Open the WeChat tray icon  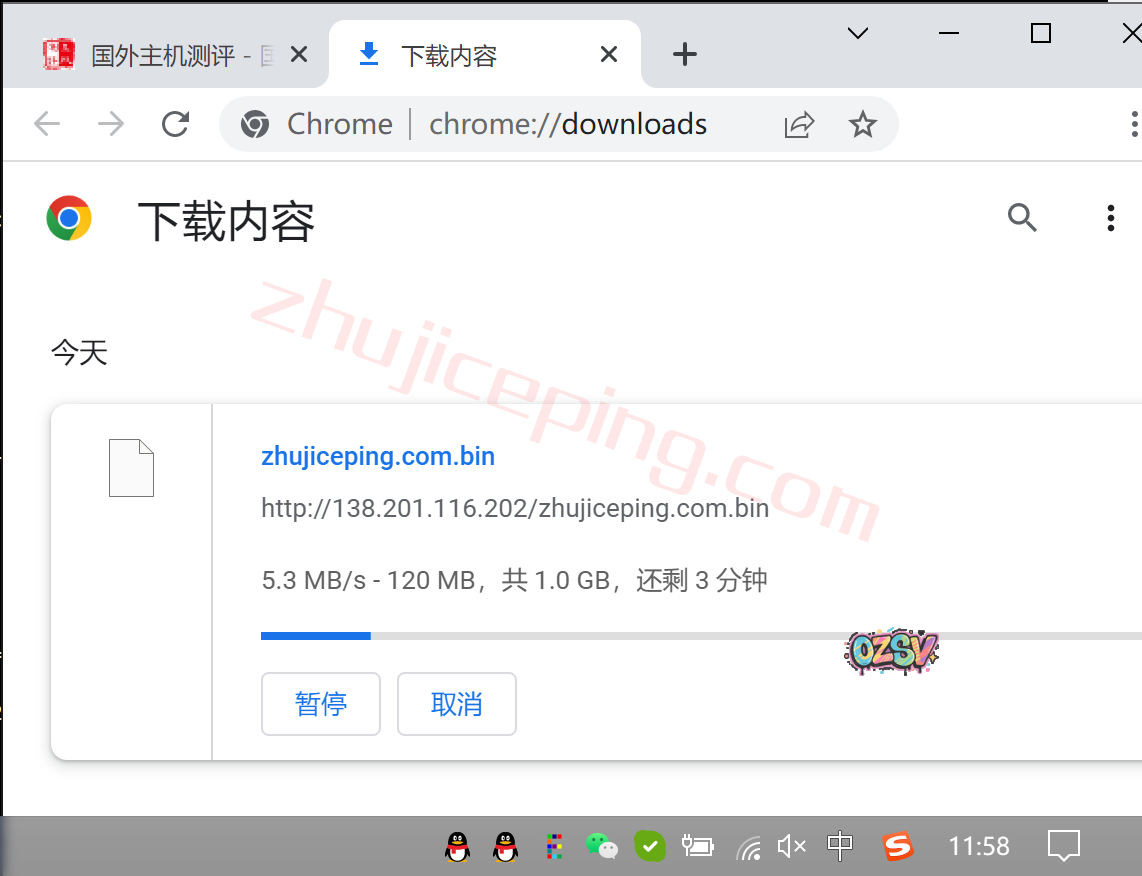click(x=601, y=846)
